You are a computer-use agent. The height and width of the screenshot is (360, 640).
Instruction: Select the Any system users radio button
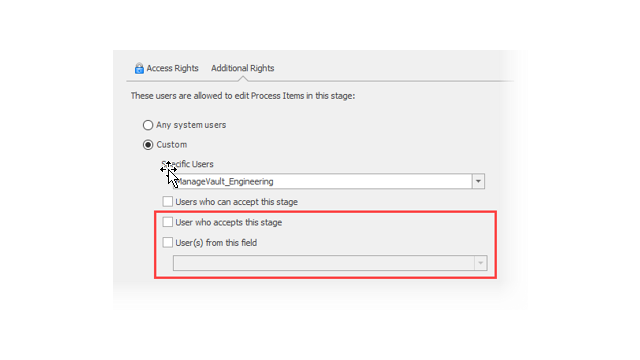pos(148,125)
